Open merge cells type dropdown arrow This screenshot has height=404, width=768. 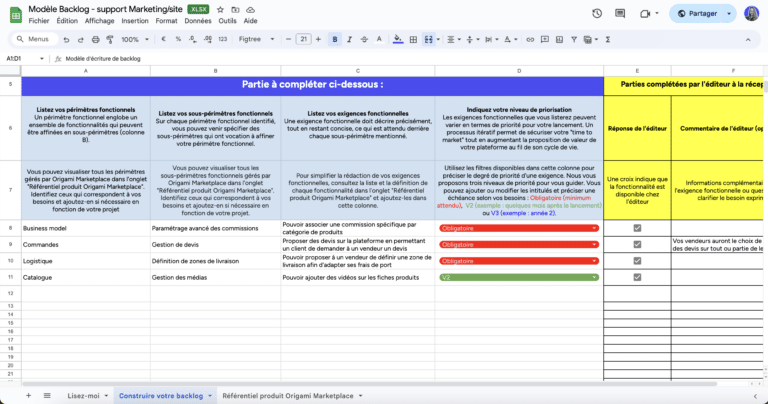[438, 39]
